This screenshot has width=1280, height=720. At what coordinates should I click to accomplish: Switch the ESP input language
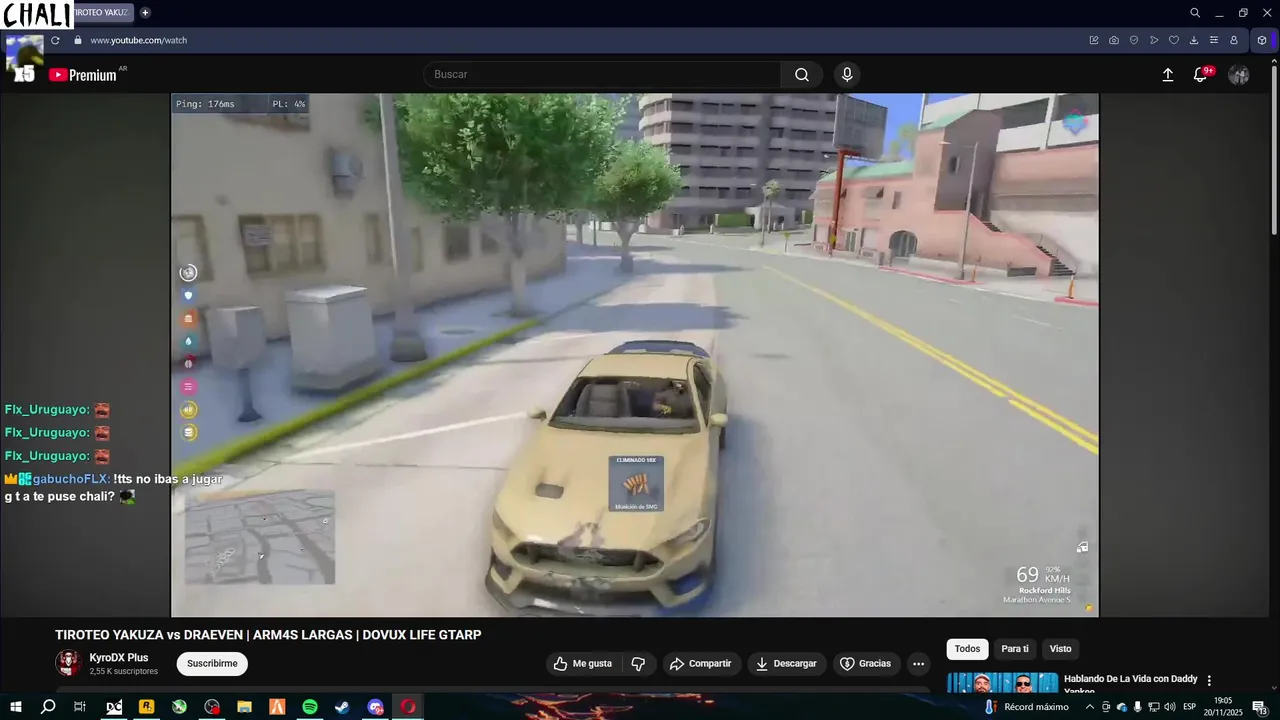coord(1190,707)
